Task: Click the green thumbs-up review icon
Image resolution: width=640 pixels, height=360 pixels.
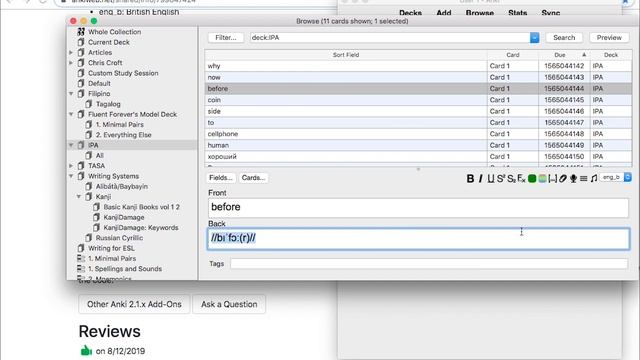Action: [86, 350]
